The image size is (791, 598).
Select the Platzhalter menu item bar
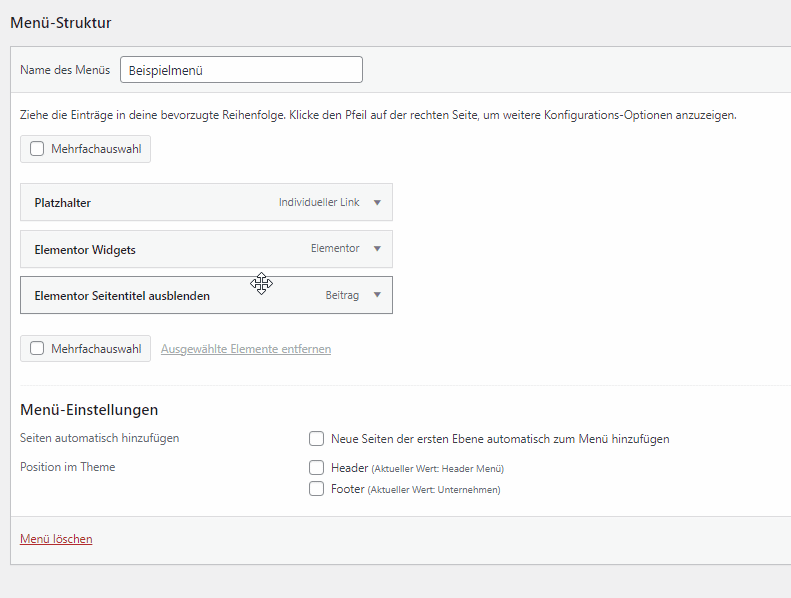coord(206,202)
